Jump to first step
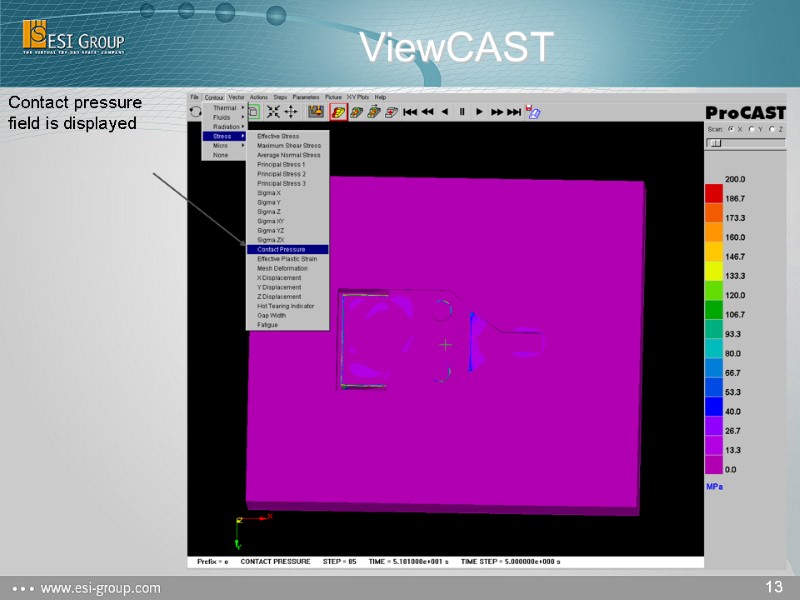 point(410,112)
